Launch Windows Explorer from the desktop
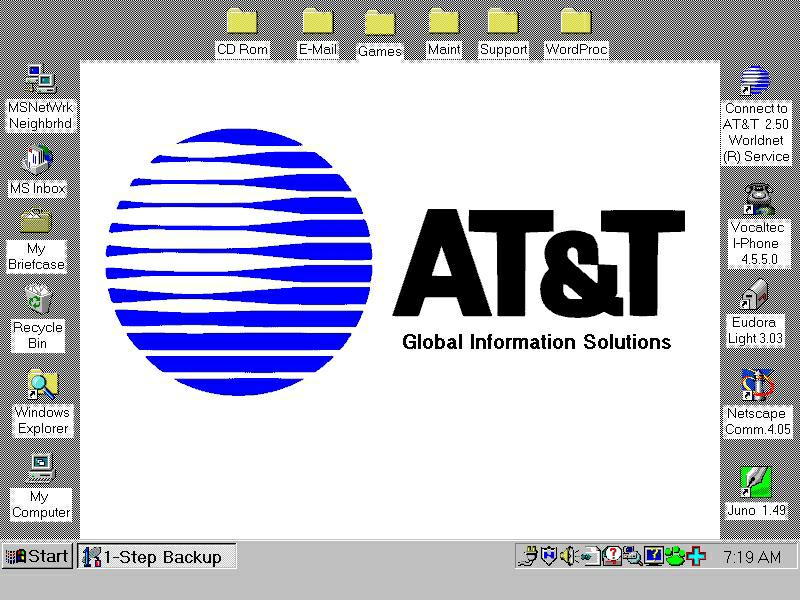This screenshot has width=800, height=600. pyautogui.click(x=41, y=385)
